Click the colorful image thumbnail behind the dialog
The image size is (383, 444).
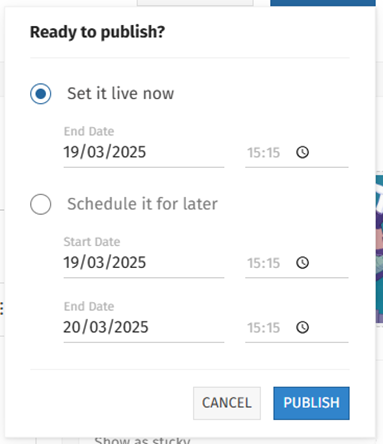point(379,249)
